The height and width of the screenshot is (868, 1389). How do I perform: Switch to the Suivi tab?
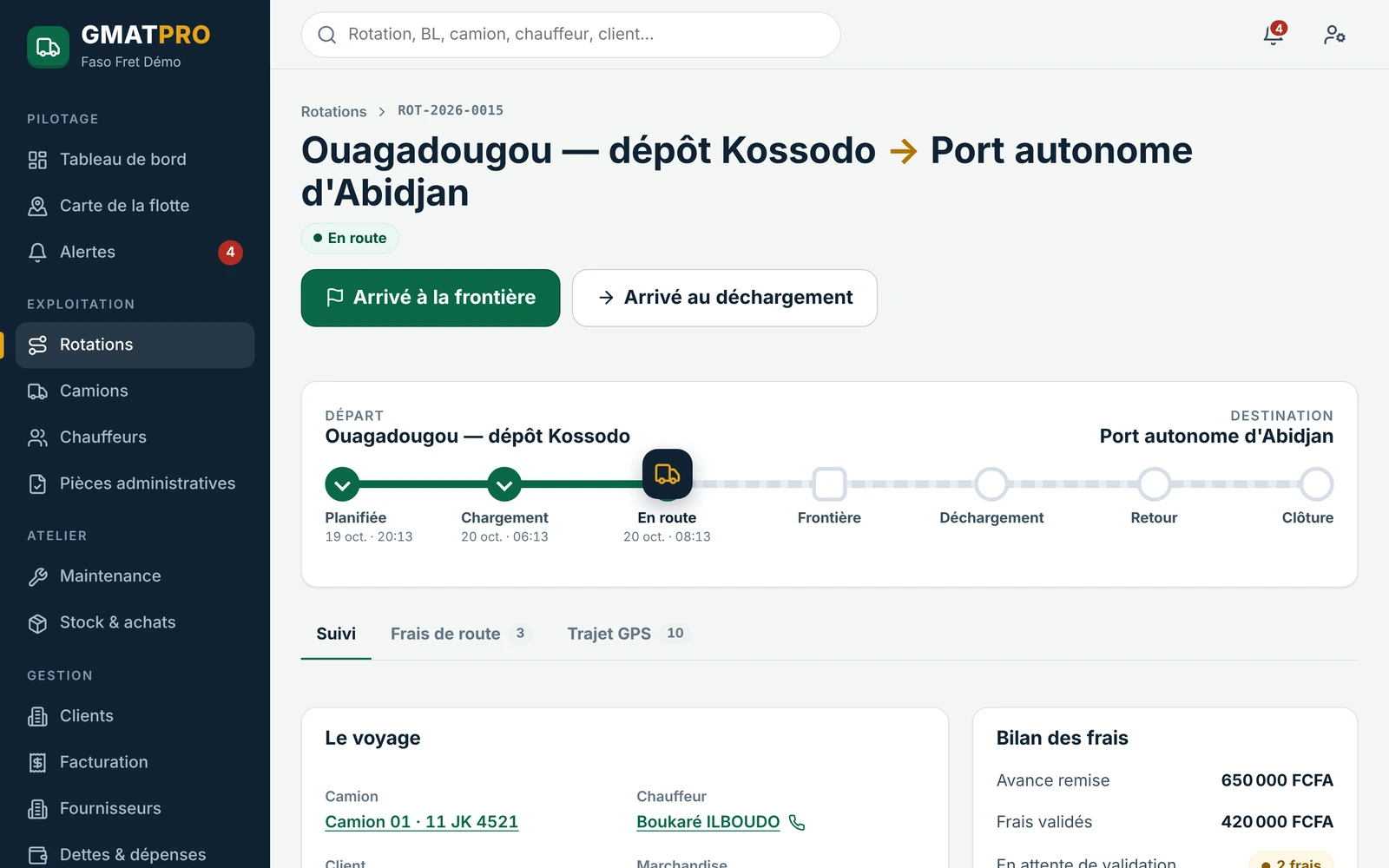(336, 634)
